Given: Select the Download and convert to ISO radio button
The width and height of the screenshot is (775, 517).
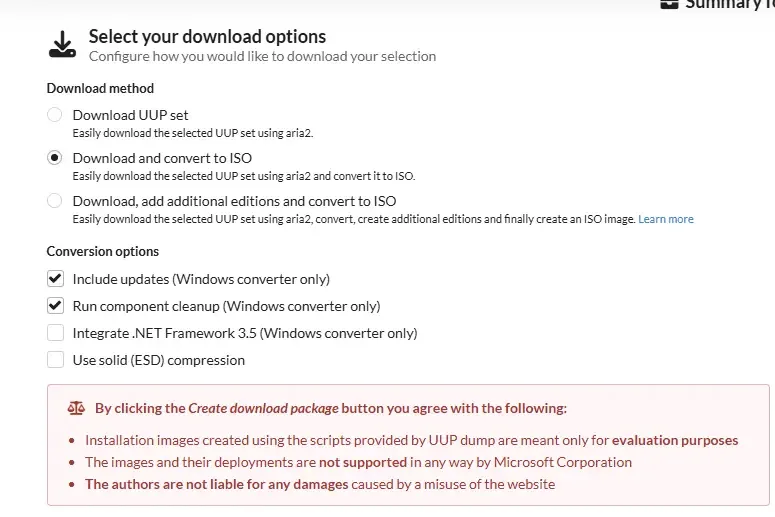Looking at the screenshot, I should click(x=54, y=158).
